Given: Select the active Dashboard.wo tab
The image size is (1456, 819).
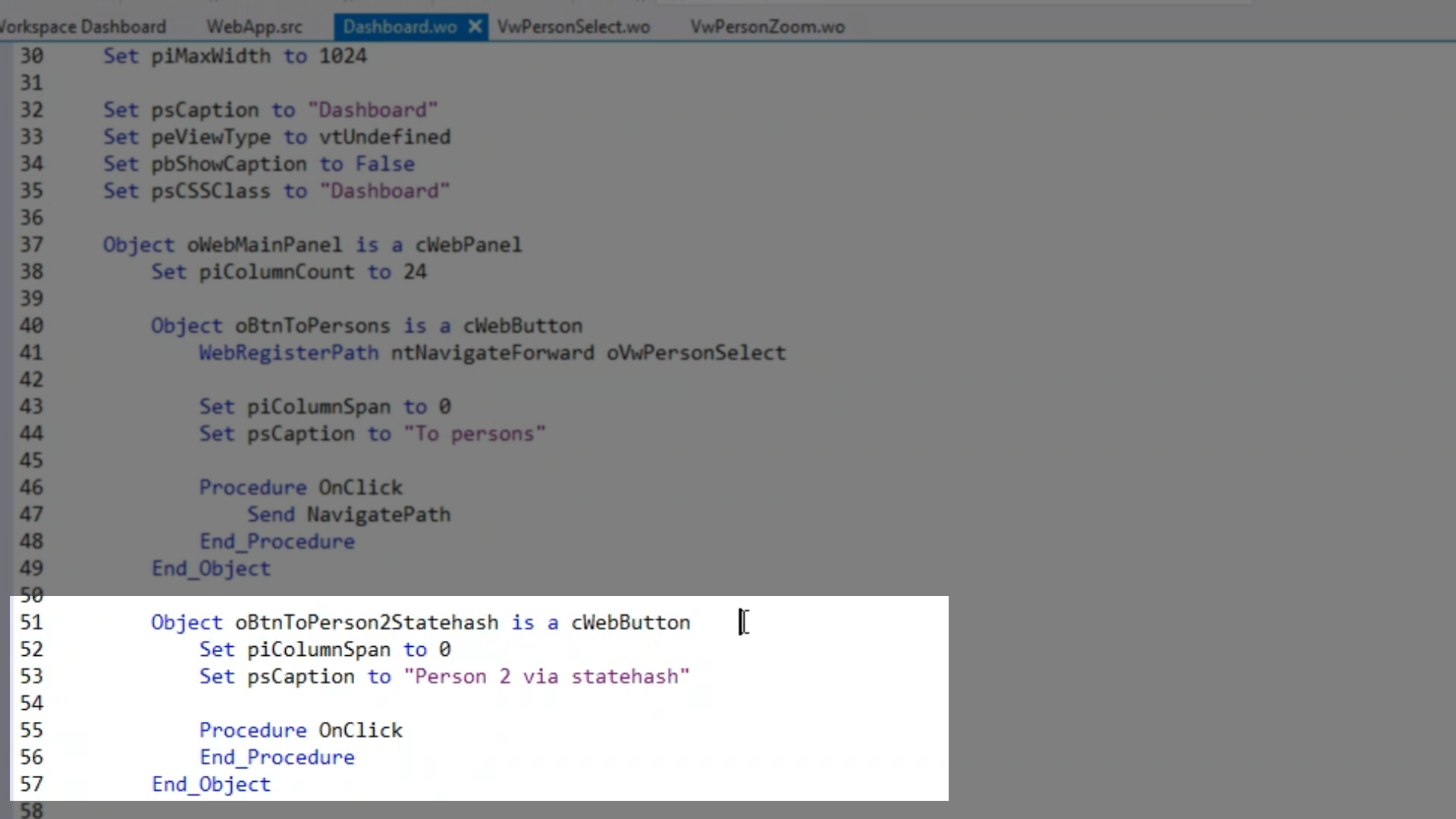Looking at the screenshot, I should pyautogui.click(x=399, y=27).
